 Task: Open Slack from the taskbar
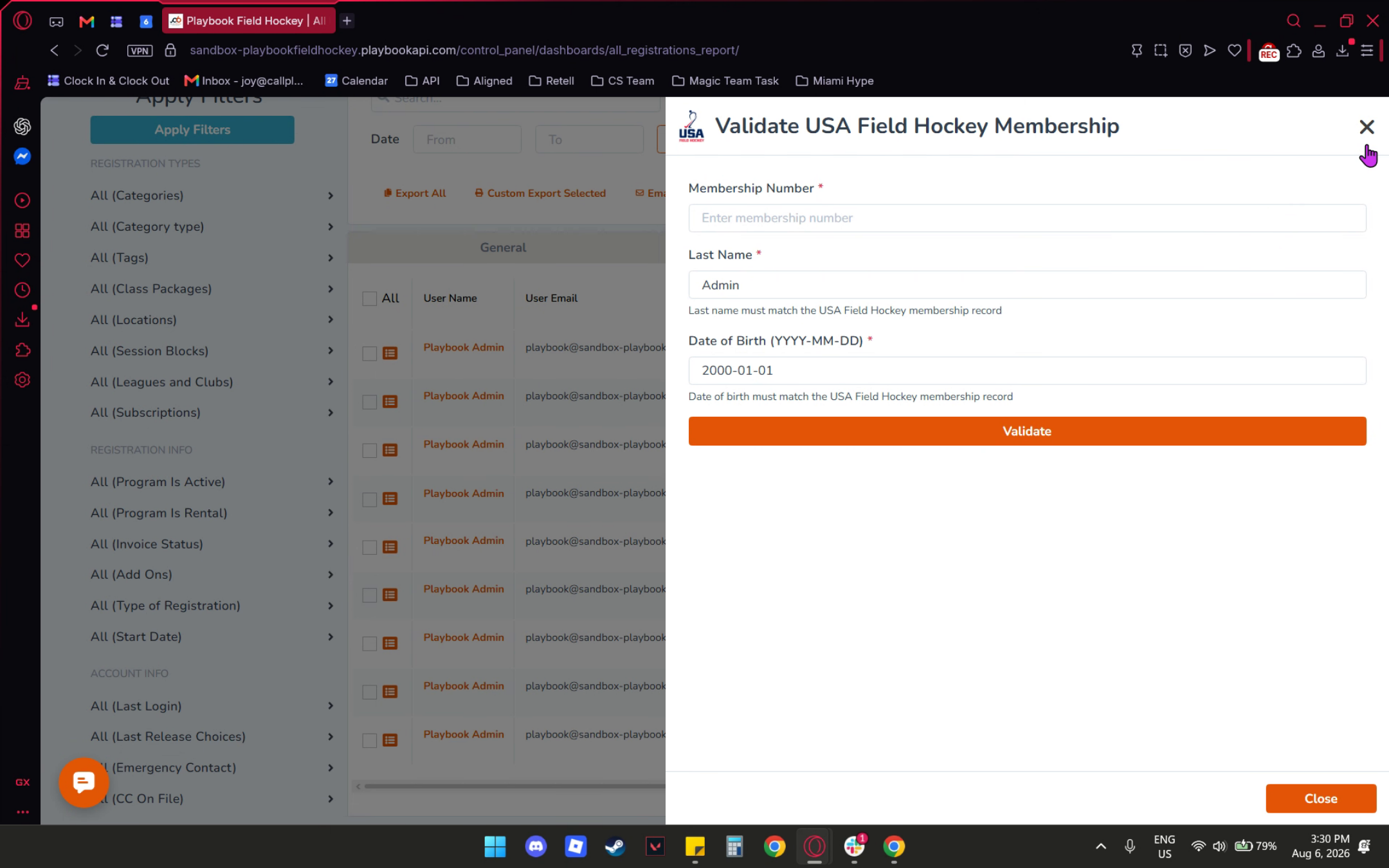pos(855,846)
